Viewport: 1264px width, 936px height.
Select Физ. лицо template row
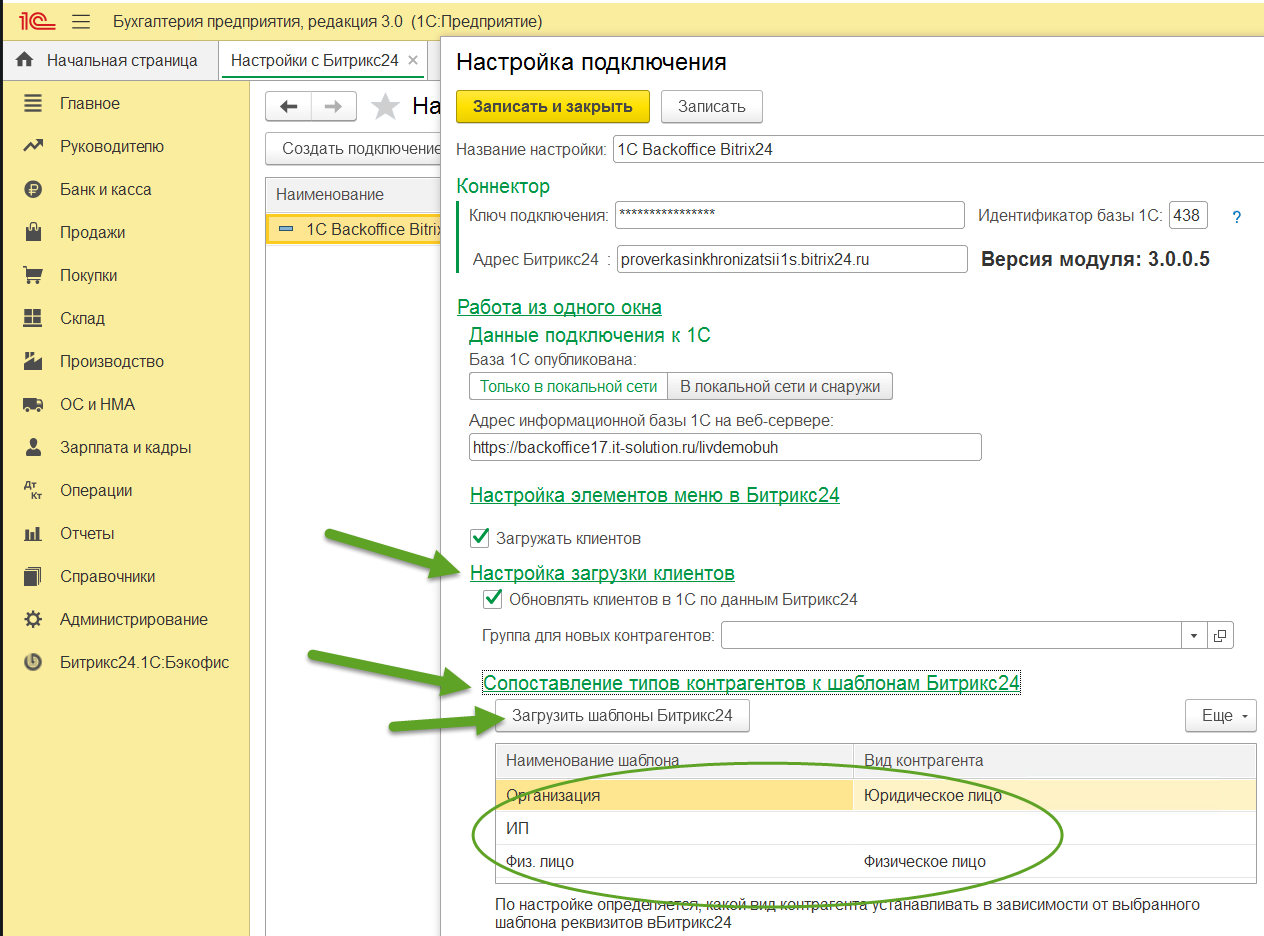pyautogui.click(x=875, y=862)
